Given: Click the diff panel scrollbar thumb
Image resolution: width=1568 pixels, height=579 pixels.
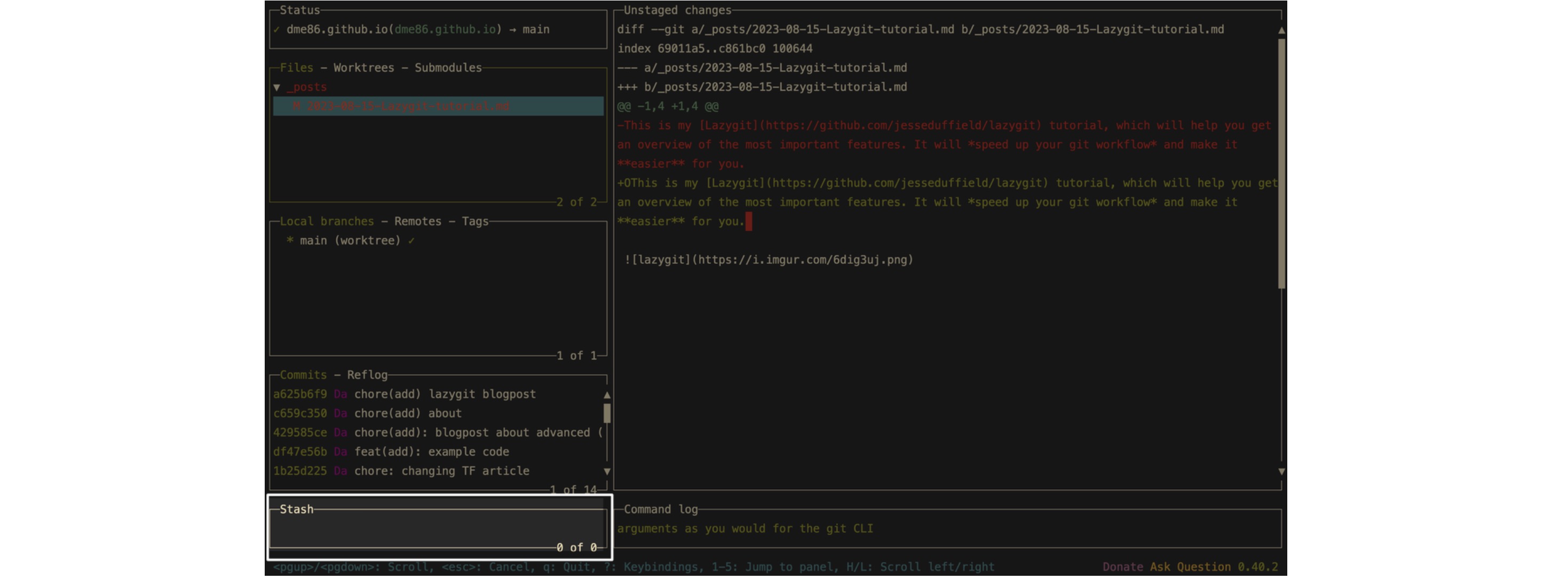Looking at the screenshot, I should [1281, 163].
